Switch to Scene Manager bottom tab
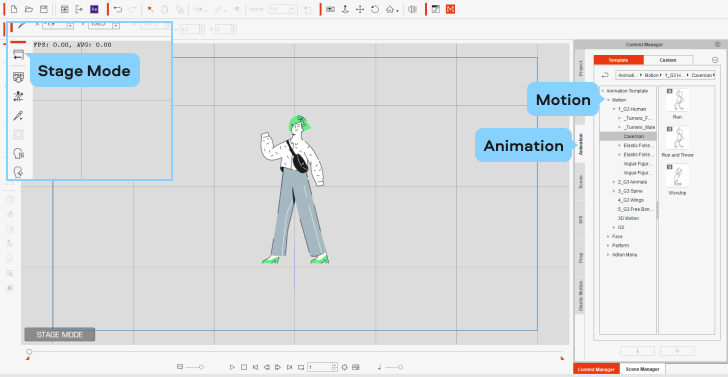This screenshot has height=377, width=728. coord(643,369)
